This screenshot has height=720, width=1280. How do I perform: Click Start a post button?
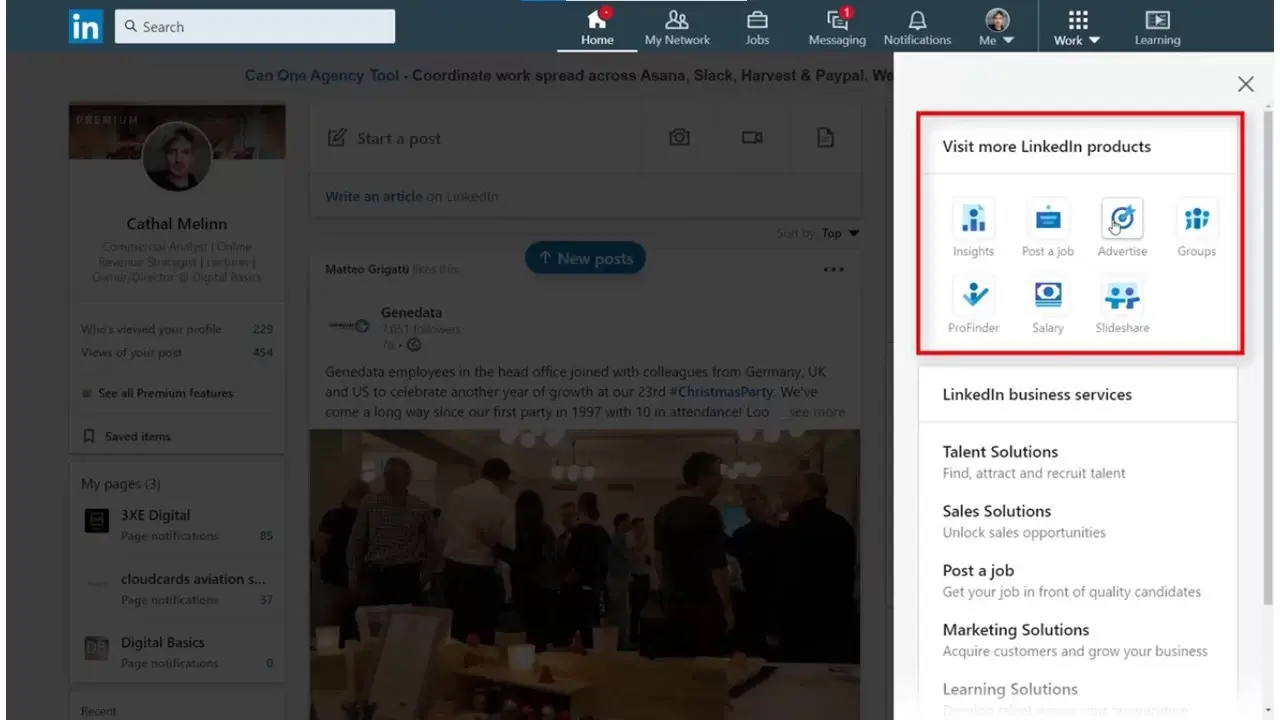pyautogui.click(x=384, y=139)
